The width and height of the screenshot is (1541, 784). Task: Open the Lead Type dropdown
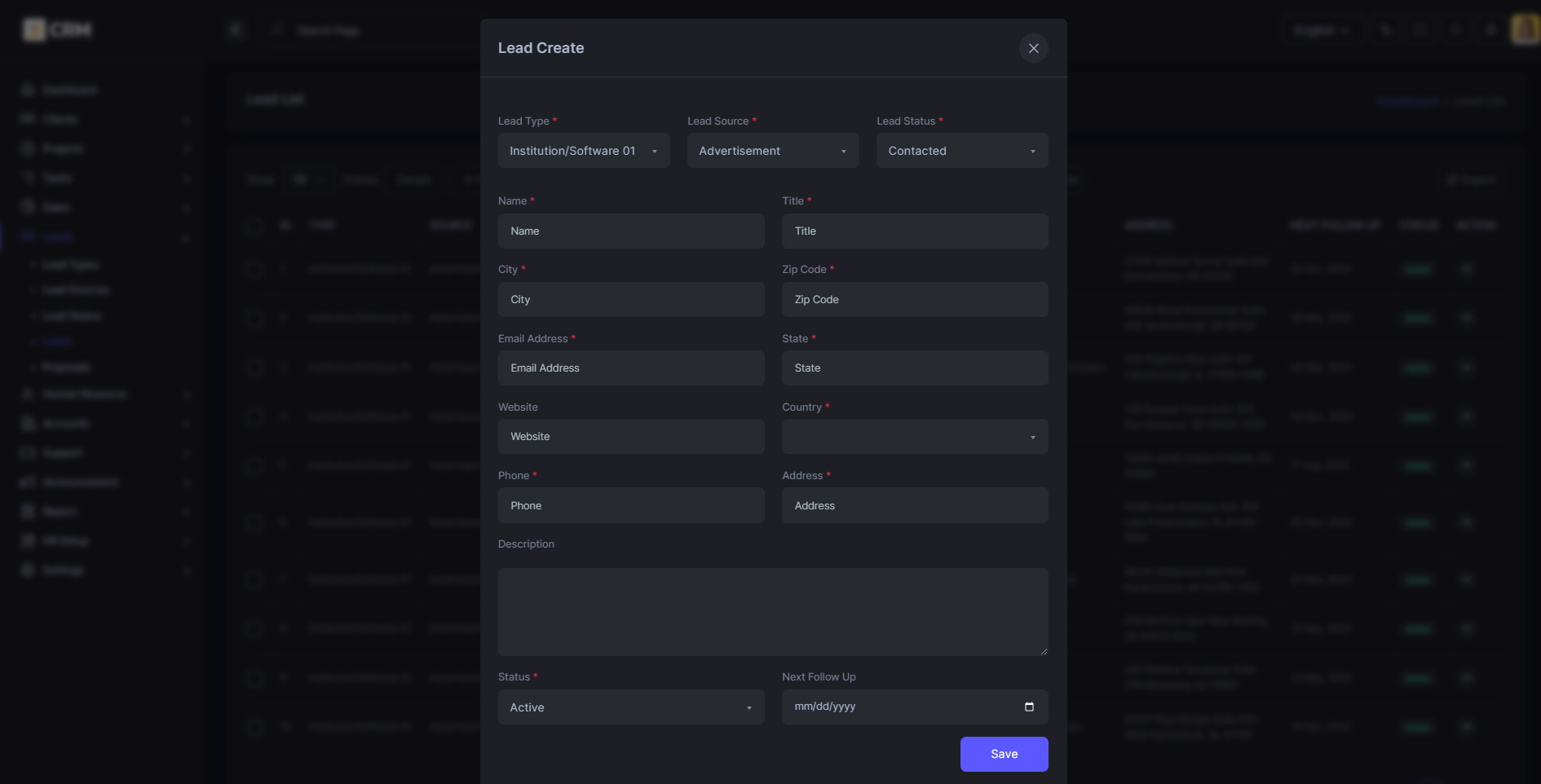pyautogui.click(x=583, y=150)
